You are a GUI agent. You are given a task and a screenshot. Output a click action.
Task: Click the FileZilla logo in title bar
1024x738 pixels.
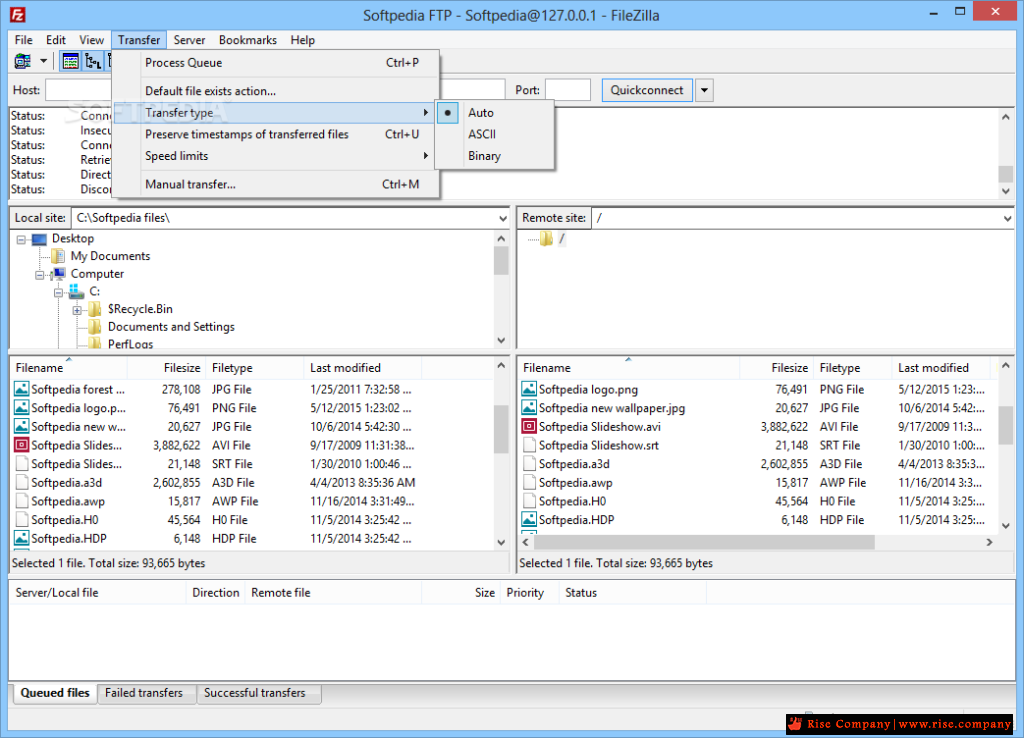coord(17,14)
